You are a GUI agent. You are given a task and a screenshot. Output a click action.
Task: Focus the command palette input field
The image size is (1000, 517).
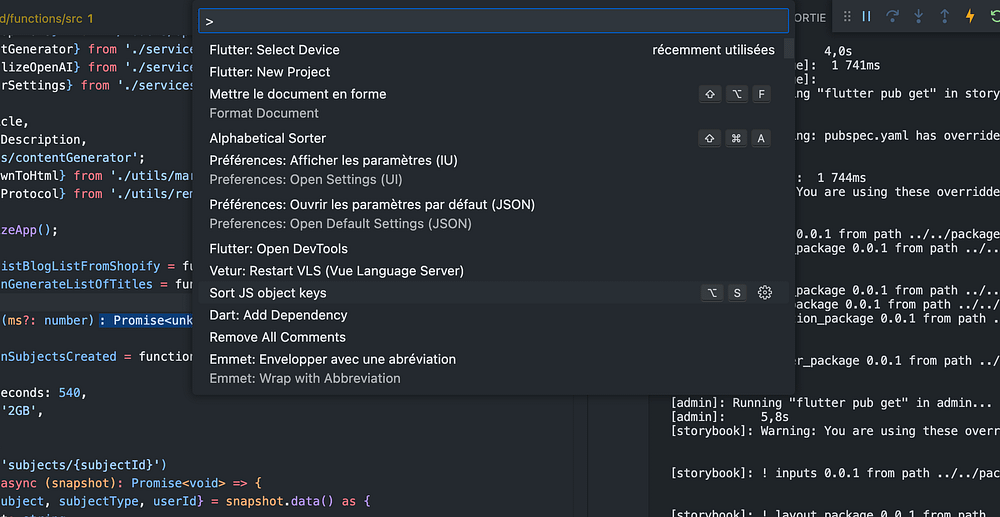pos(494,20)
